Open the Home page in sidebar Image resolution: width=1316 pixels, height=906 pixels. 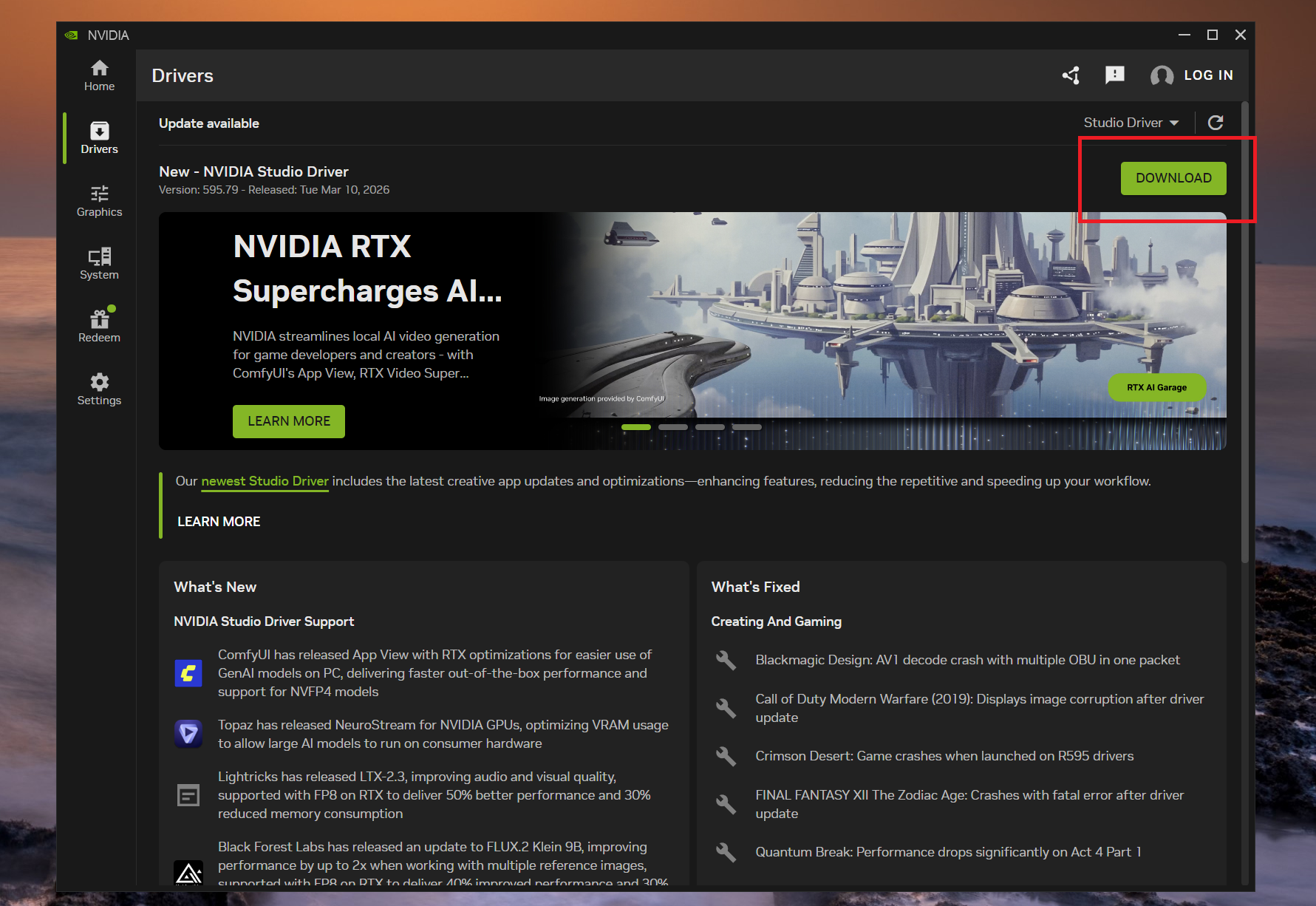click(x=99, y=75)
